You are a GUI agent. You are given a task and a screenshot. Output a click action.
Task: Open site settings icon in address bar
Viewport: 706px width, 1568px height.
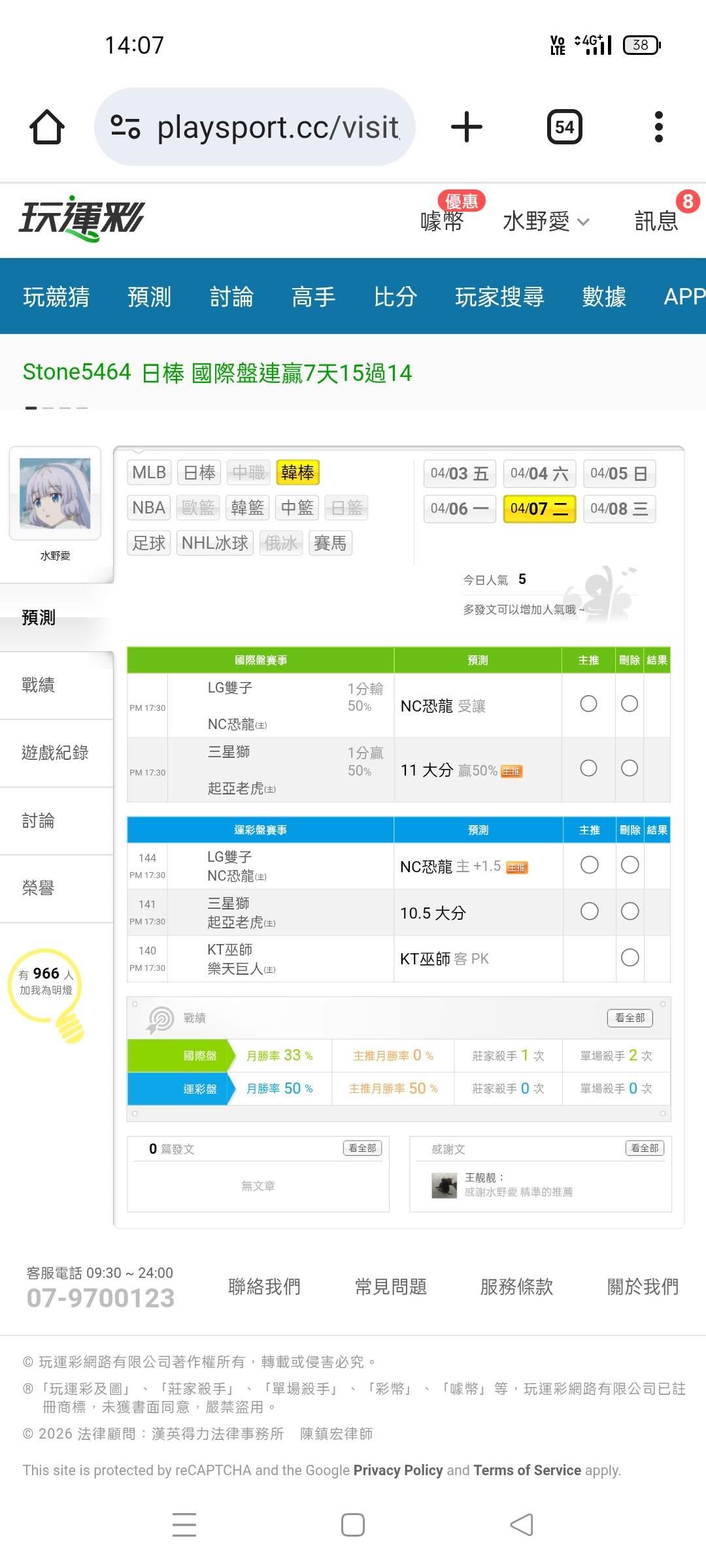pos(126,127)
